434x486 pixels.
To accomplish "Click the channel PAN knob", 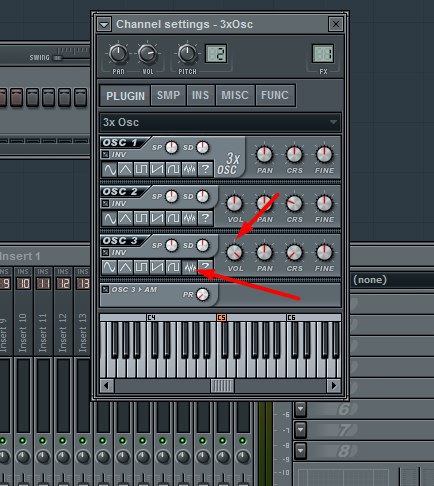I will tap(118, 54).
